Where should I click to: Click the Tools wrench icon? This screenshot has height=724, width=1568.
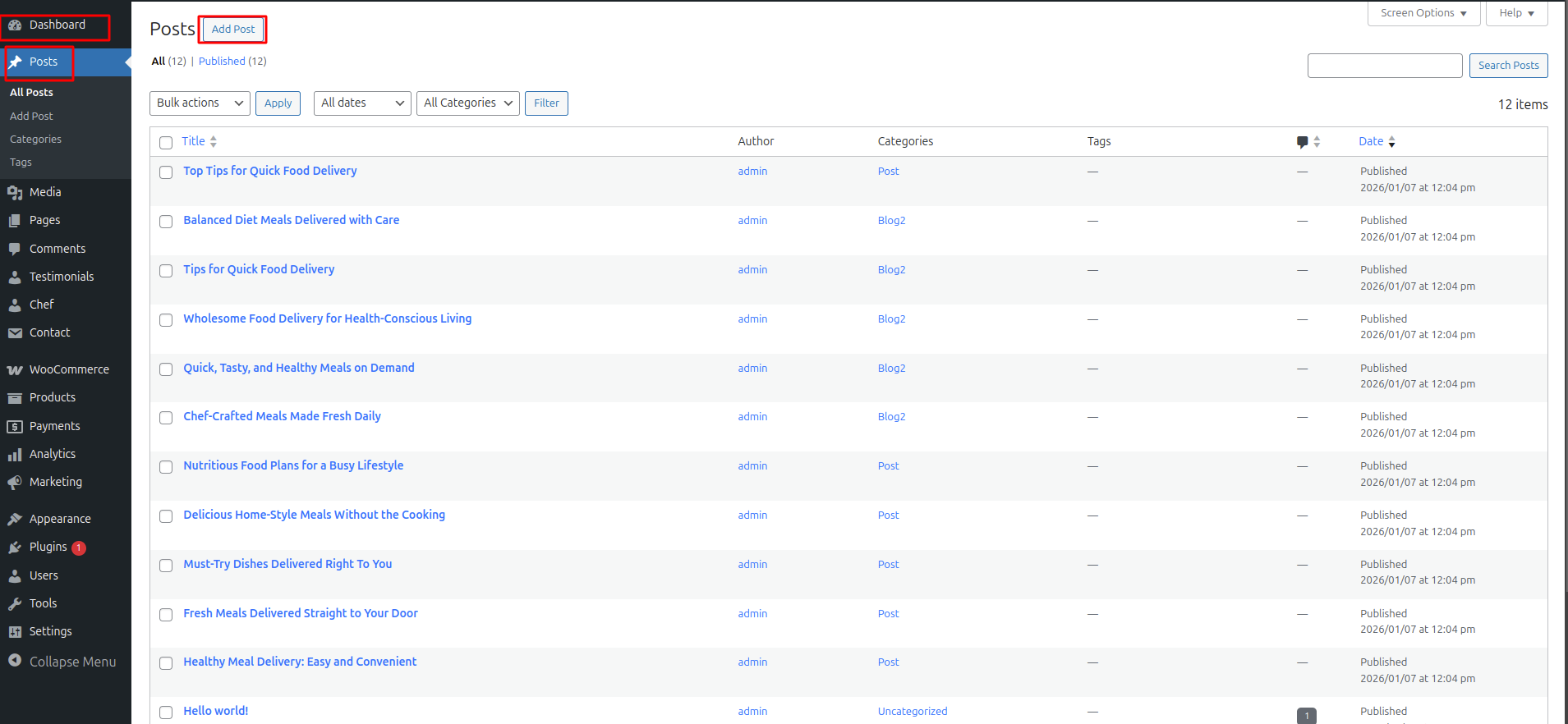pyautogui.click(x=15, y=603)
